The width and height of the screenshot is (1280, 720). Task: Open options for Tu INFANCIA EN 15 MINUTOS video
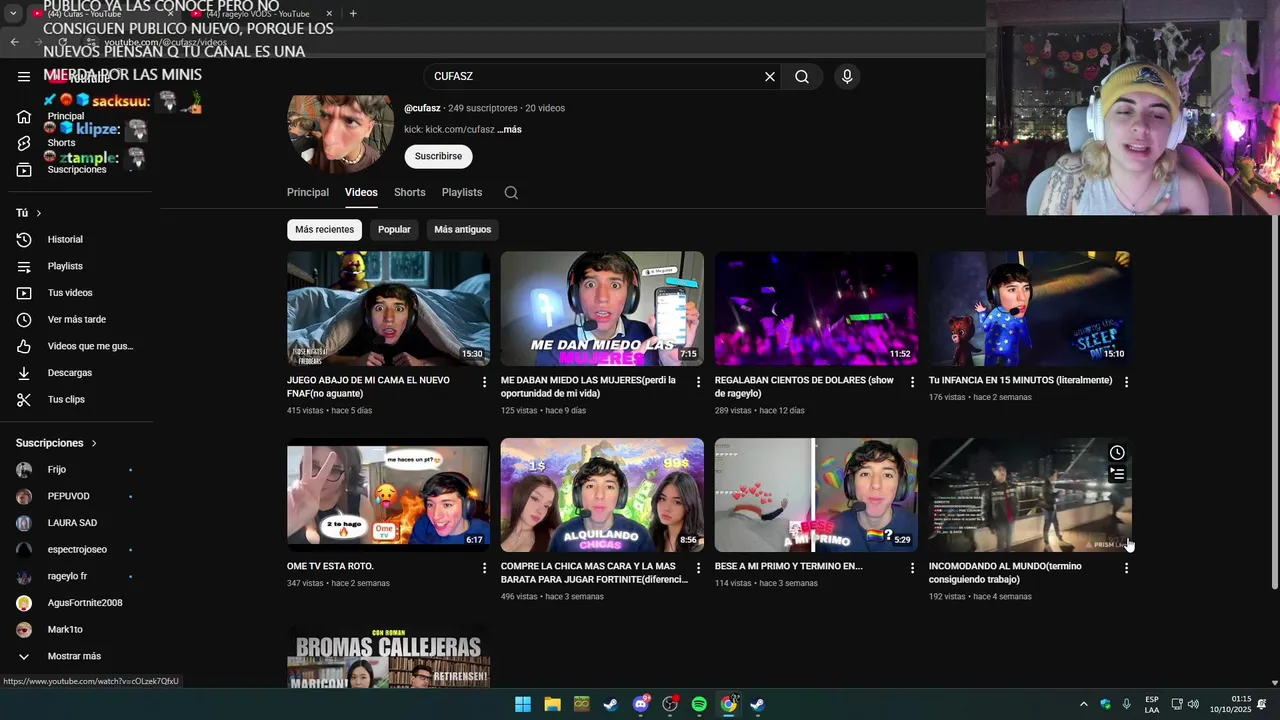coord(1126,382)
